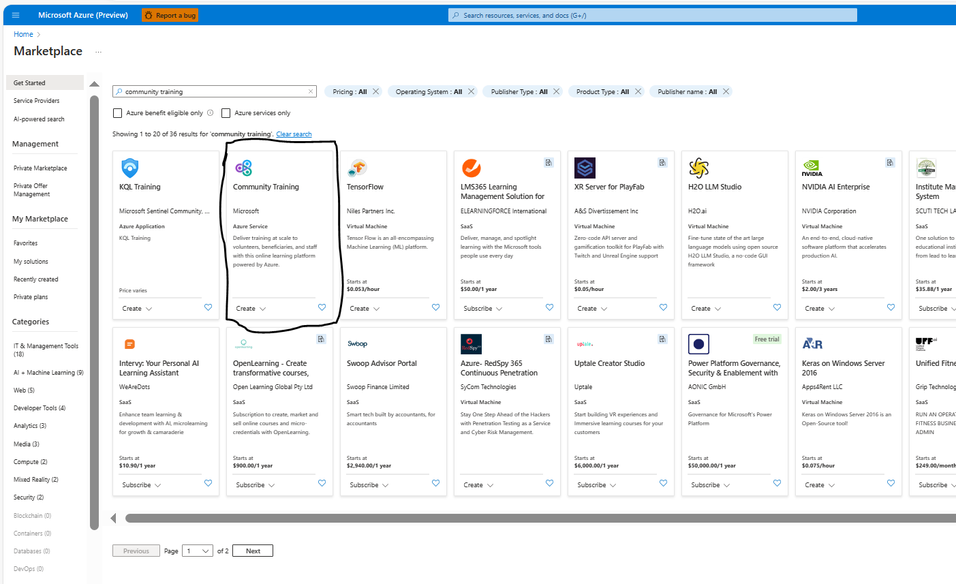
Task: Click the LMS365 orange logo icon
Action: 471,168
